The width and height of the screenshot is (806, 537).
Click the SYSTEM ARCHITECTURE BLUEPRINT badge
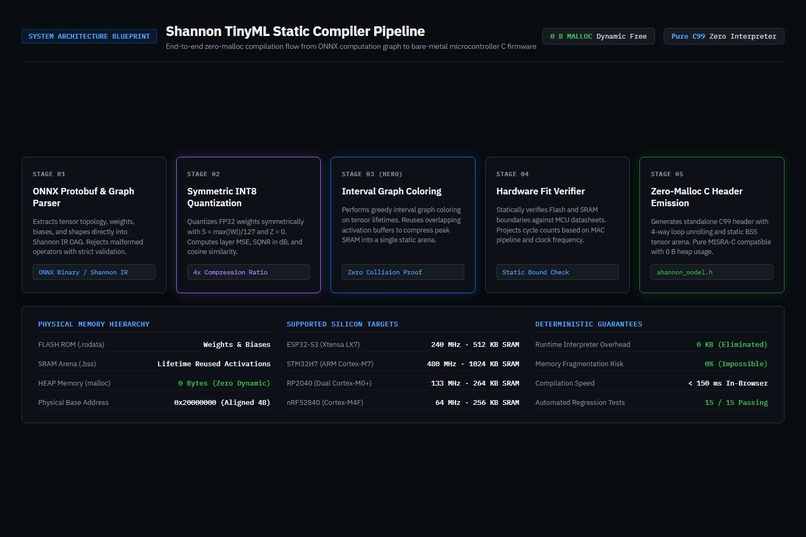89,36
